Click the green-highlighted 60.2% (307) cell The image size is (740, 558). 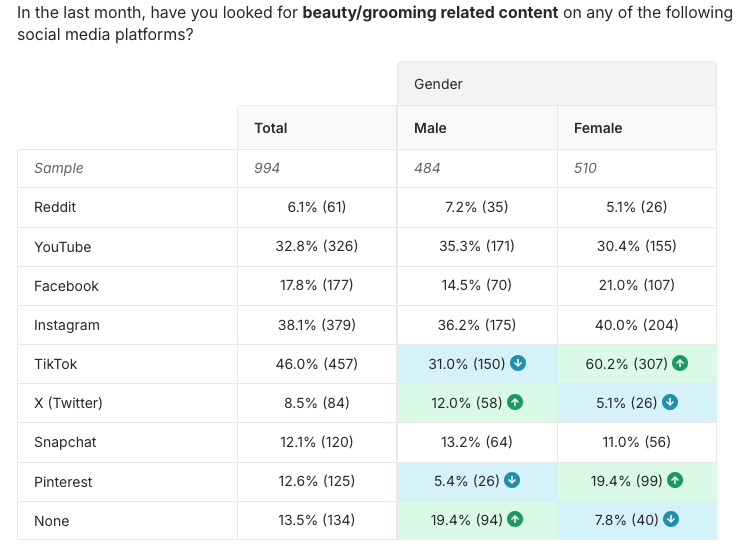tap(626, 364)
